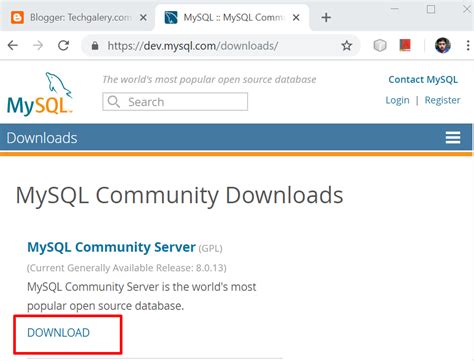Click the DOWNLOAD link
The width and height of the screenshot is (474, 361).
pyautogui.click(x=58, y=333)
